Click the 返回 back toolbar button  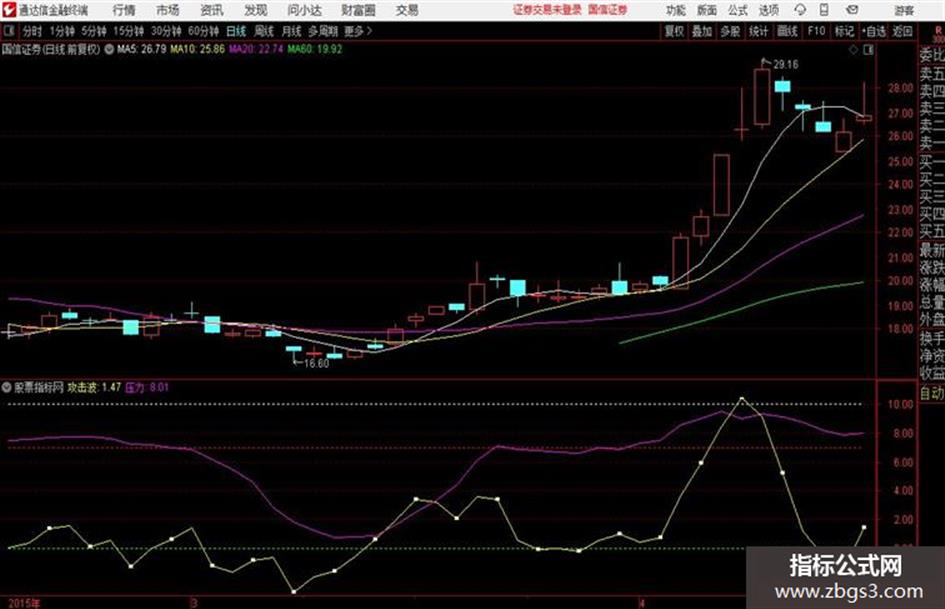coord(902,31)
